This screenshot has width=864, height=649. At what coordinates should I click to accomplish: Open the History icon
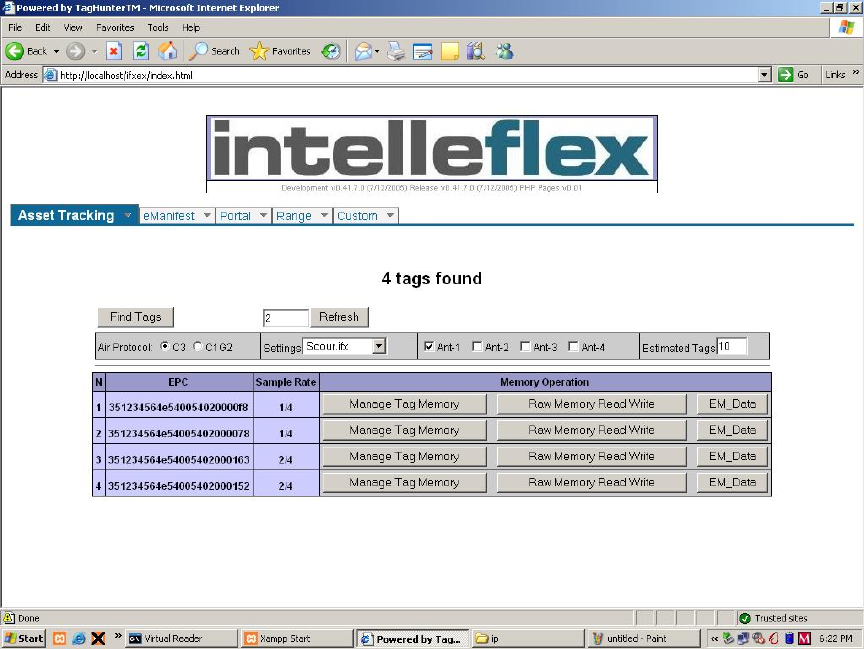[331, 51]
